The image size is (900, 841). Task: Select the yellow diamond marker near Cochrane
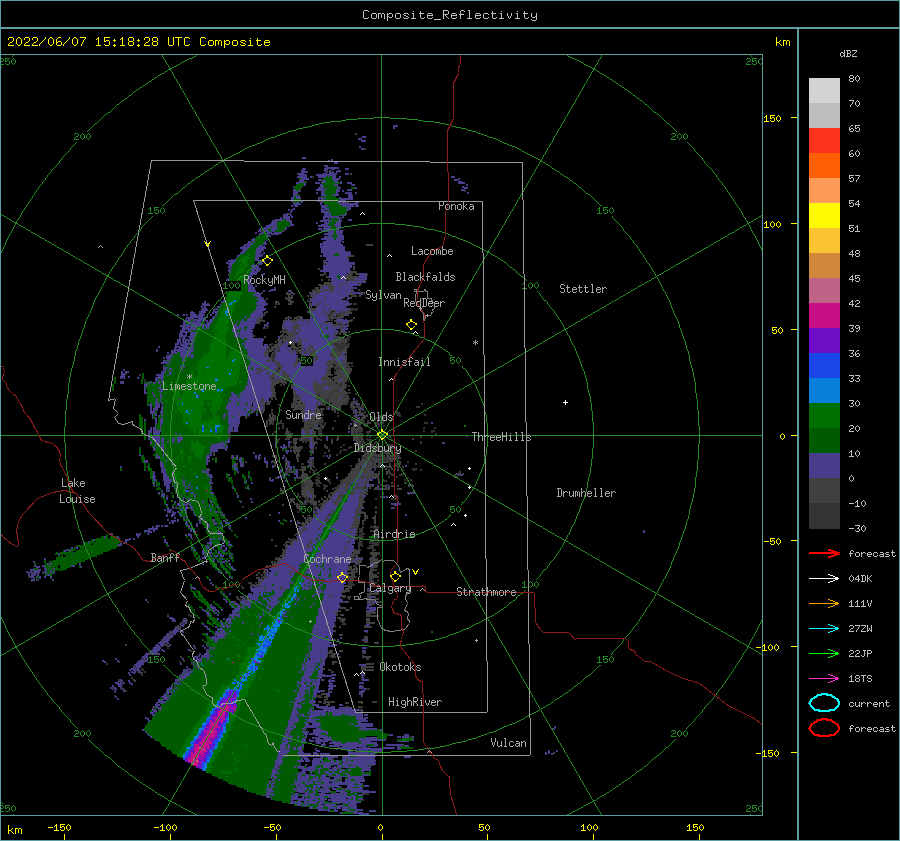[343, 577]
